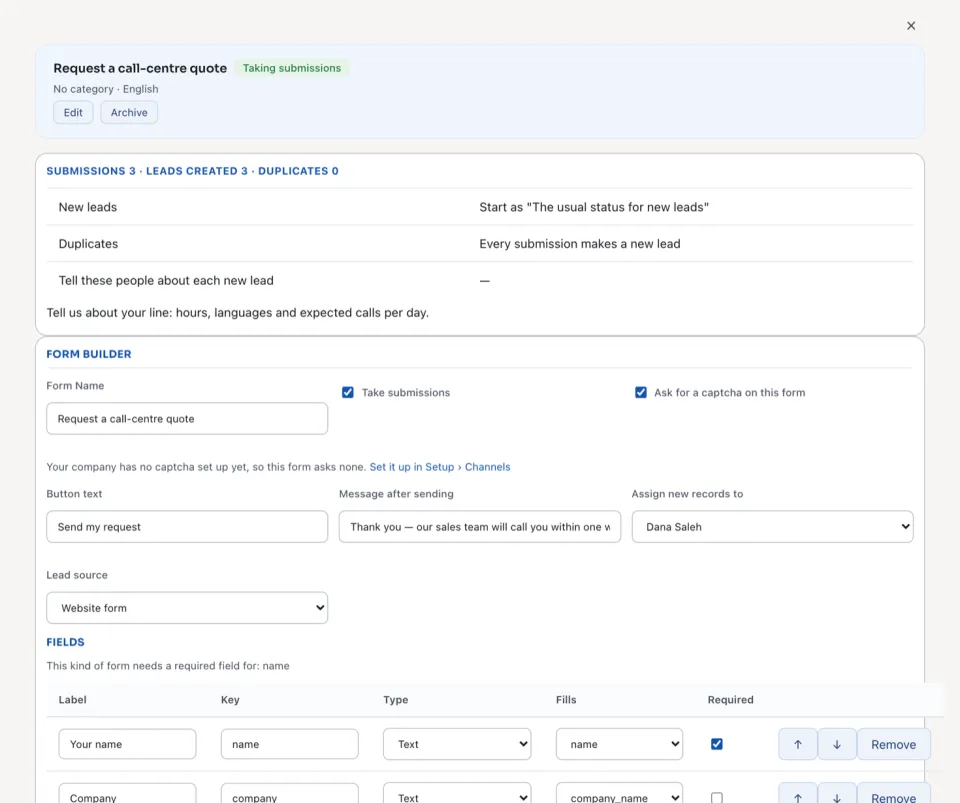
Task: Click the Taking submissions status badge
Action: 291,68
